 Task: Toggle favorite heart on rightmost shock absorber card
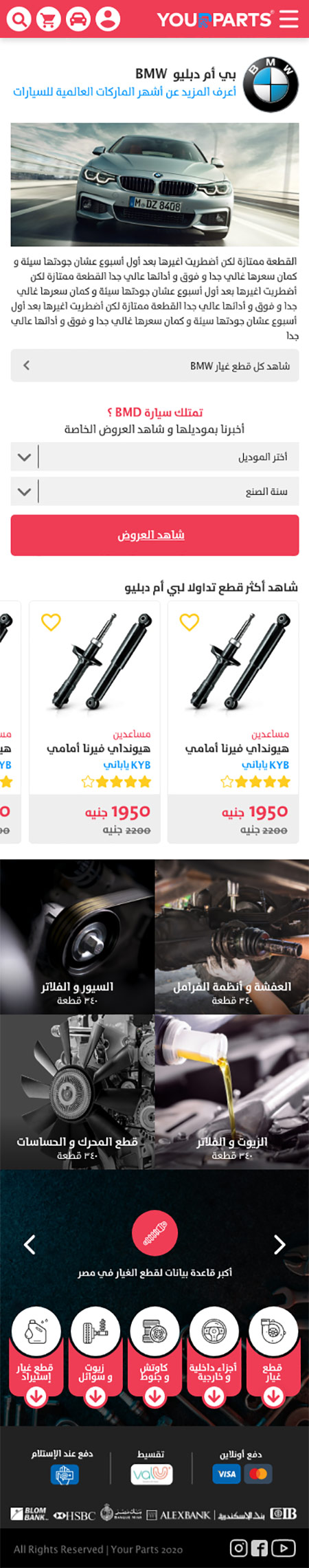[190, 622]
